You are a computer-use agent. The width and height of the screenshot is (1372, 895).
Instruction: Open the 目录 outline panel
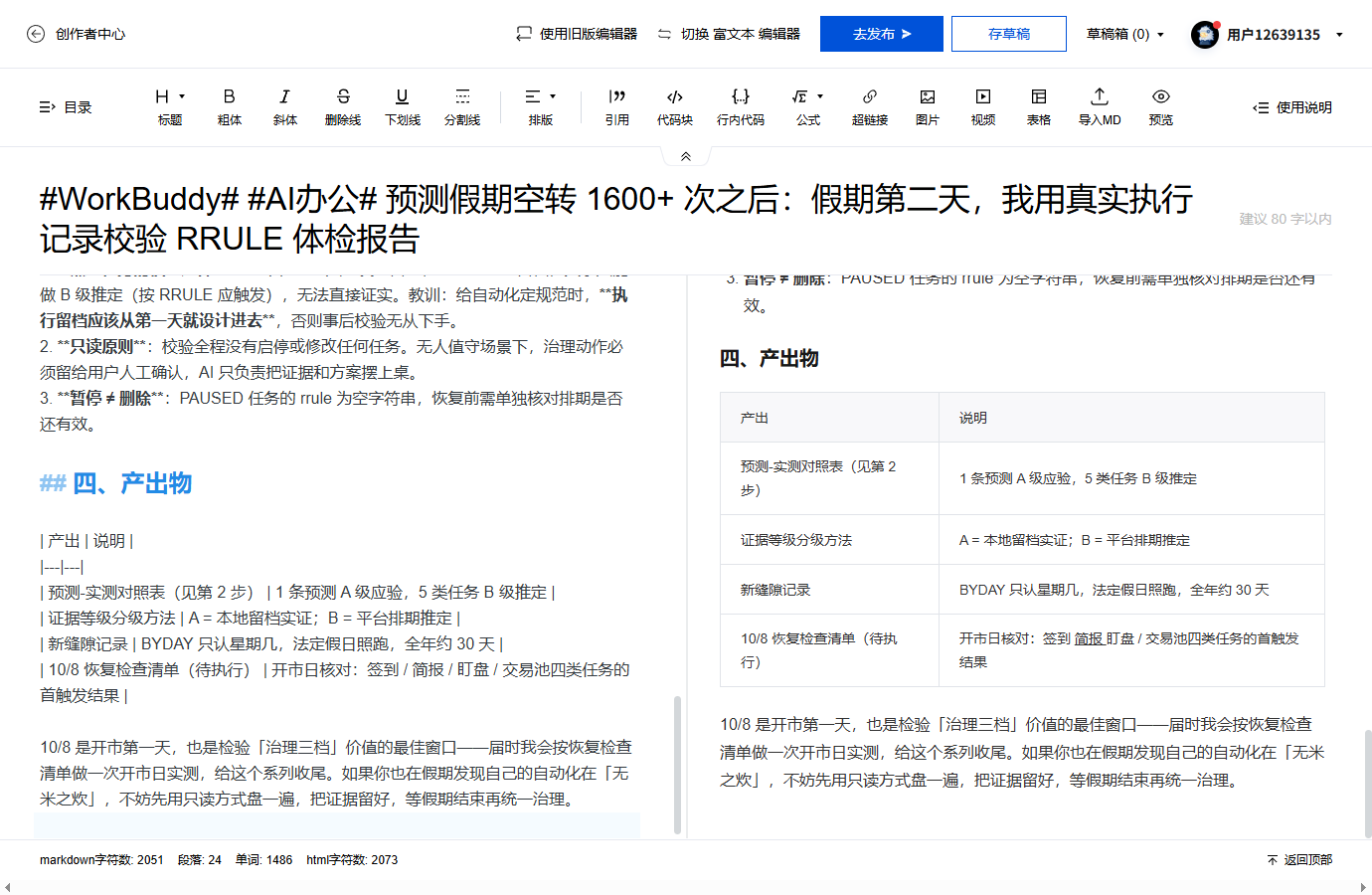(66, 107)
